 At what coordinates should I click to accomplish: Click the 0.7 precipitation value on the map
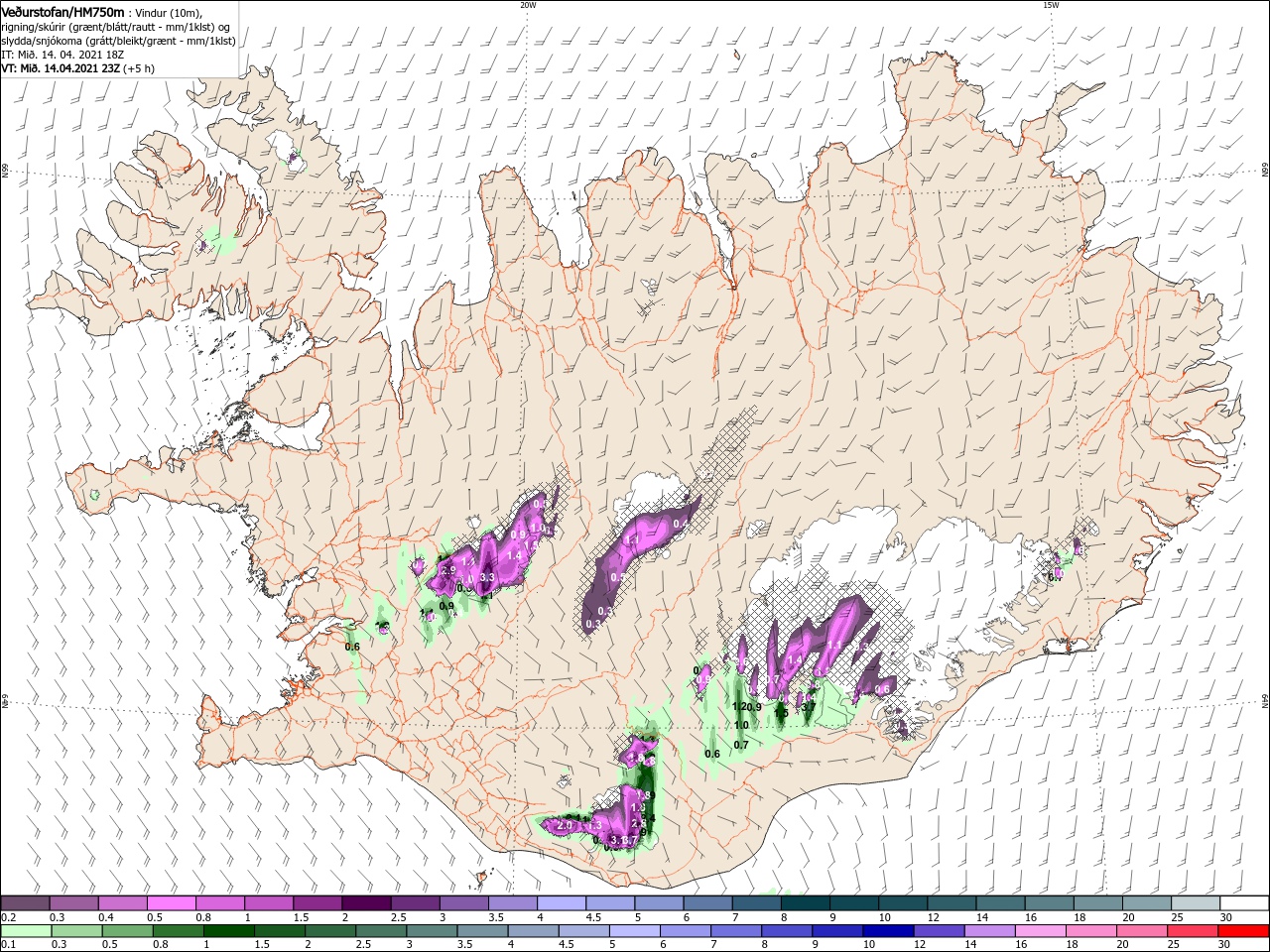pos(740,745)
